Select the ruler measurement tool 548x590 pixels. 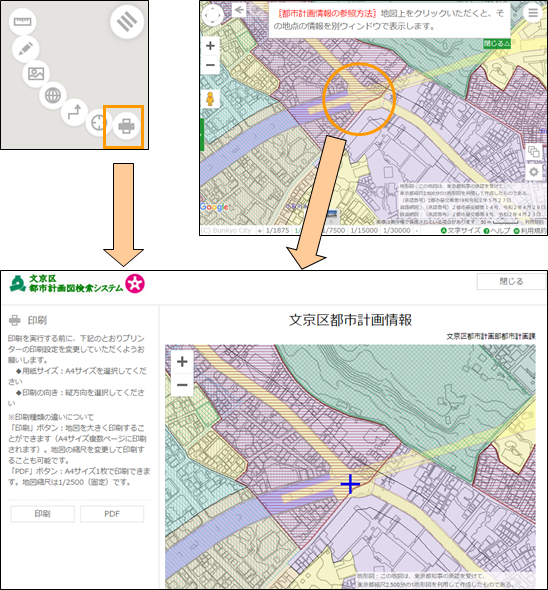pos(24,22)
